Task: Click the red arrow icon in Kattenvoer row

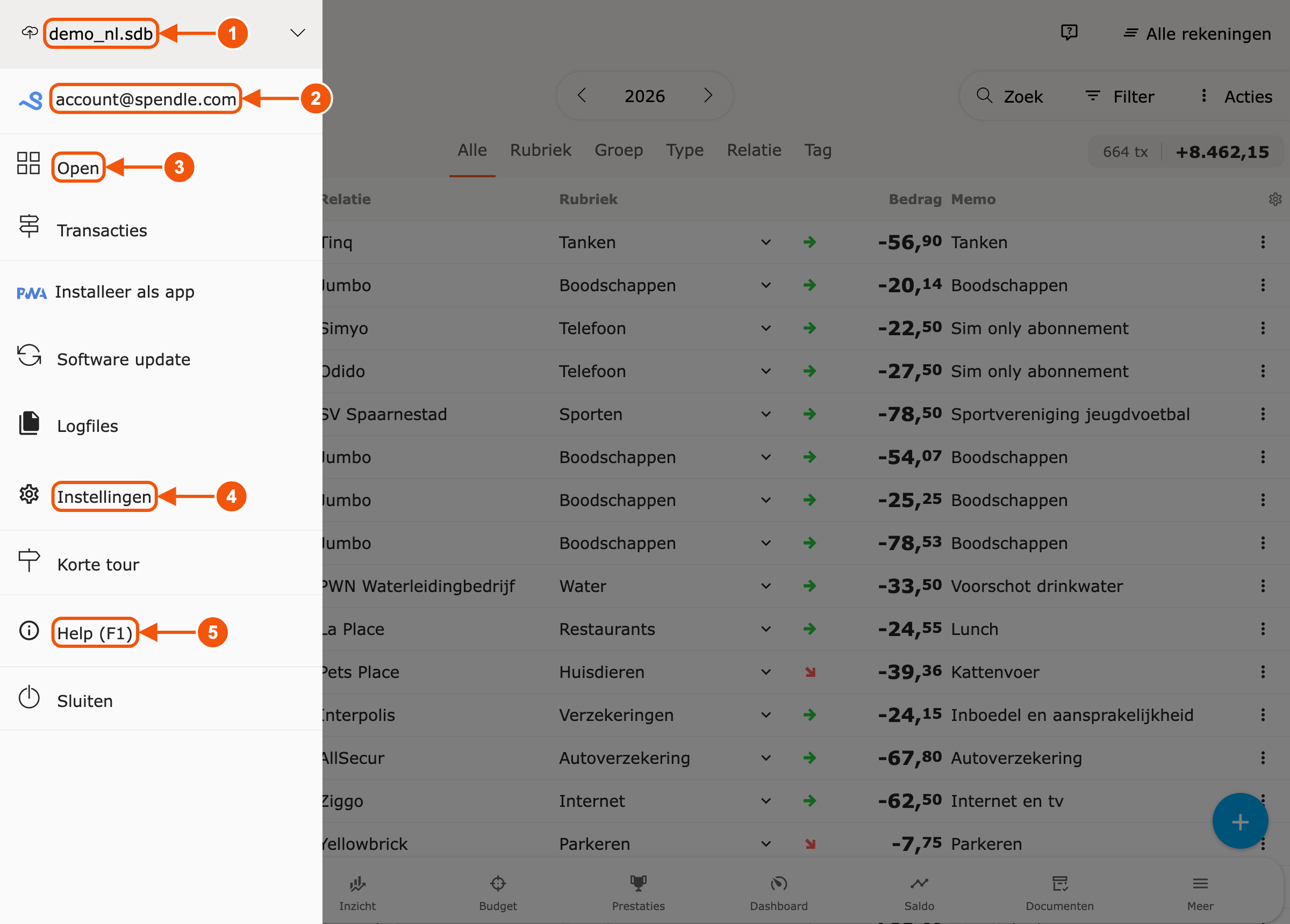Action: (811, 672)
